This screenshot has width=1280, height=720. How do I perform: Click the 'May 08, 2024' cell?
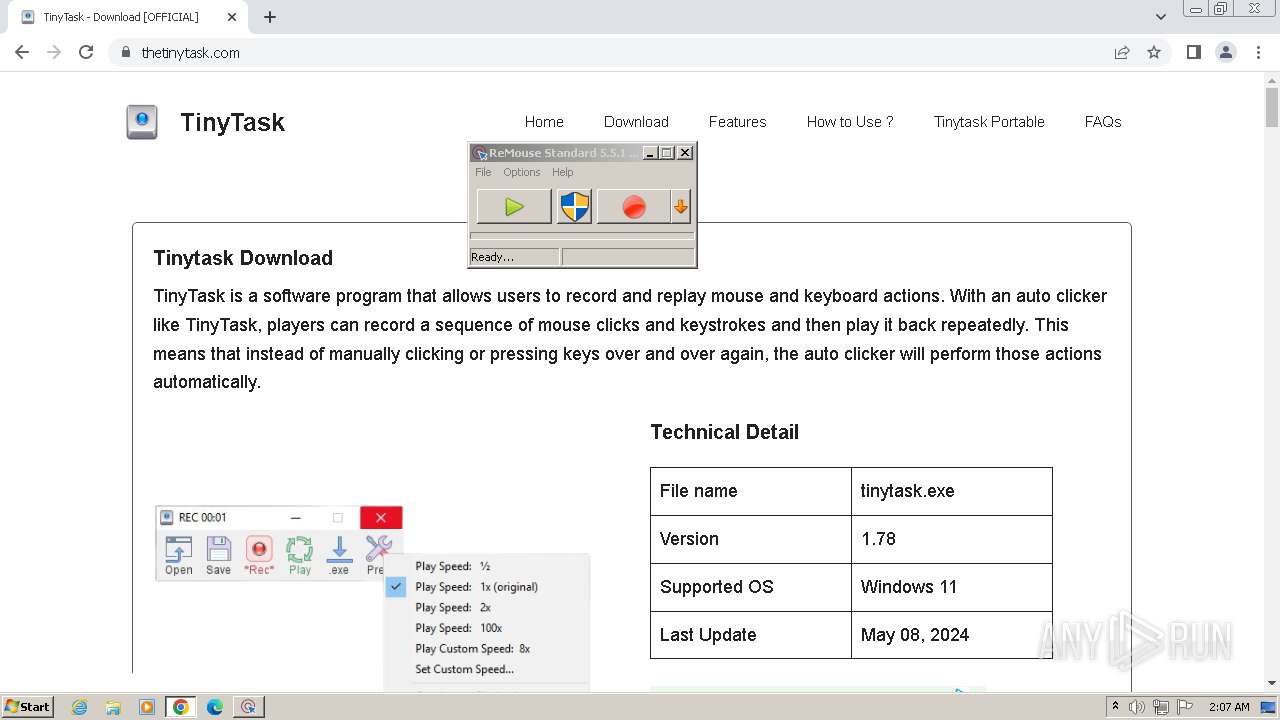[x=952, y=635]
